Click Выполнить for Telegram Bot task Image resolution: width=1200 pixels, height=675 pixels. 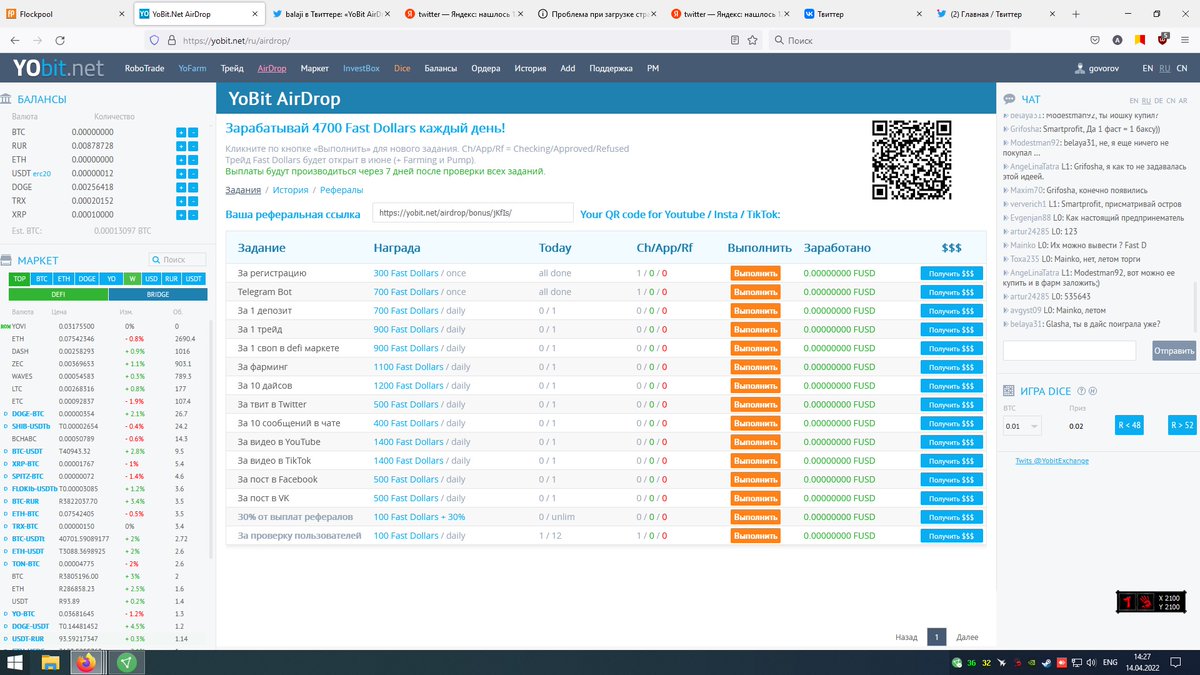pyautogui.click(x=755, y=292)
